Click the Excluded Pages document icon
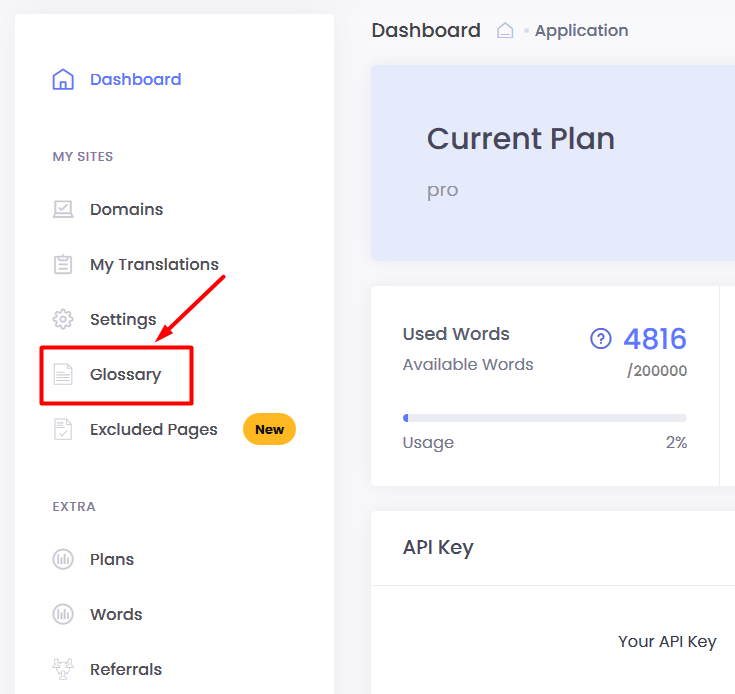 tap(63, 429)
